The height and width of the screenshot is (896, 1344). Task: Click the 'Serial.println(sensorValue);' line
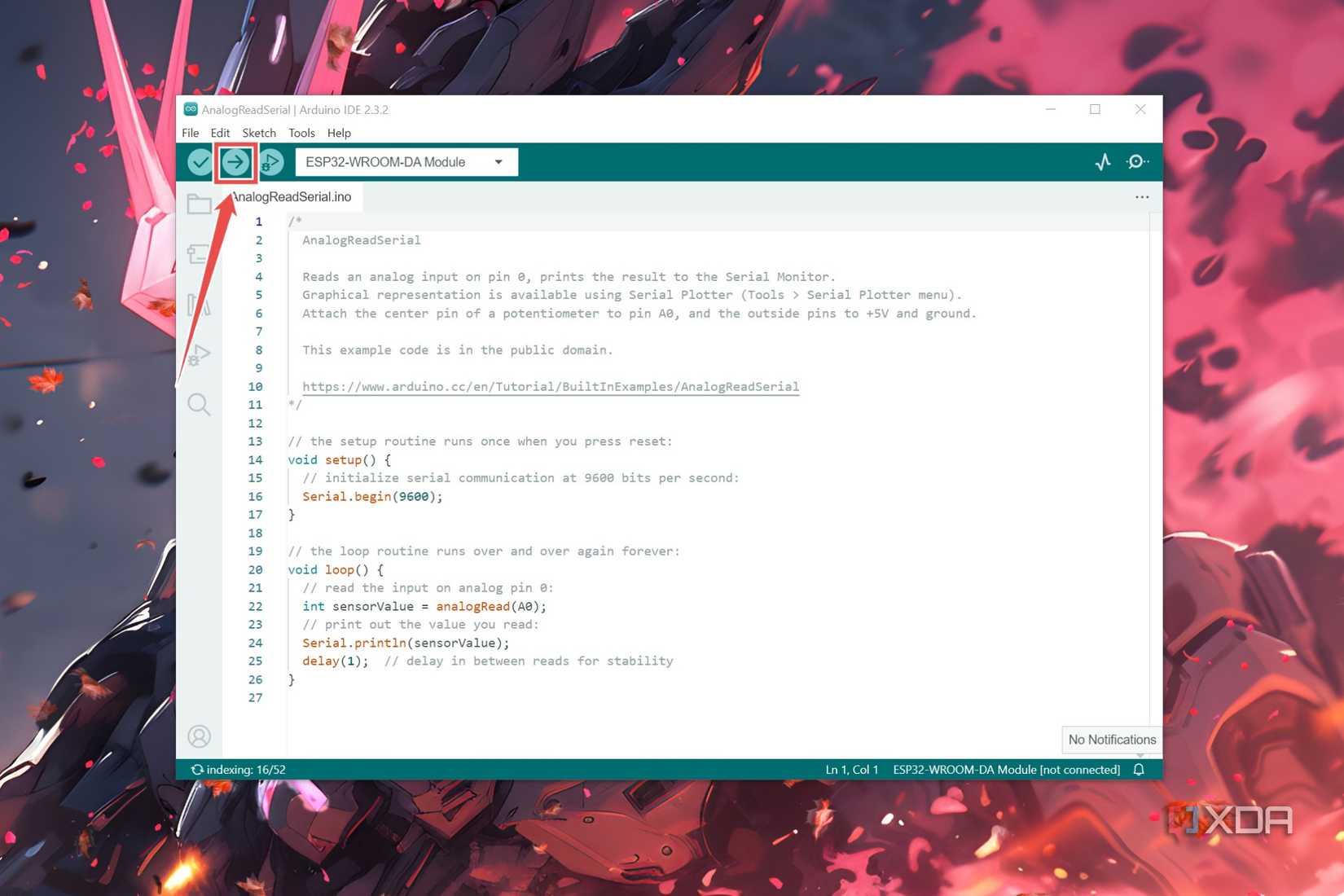point(406,643)
